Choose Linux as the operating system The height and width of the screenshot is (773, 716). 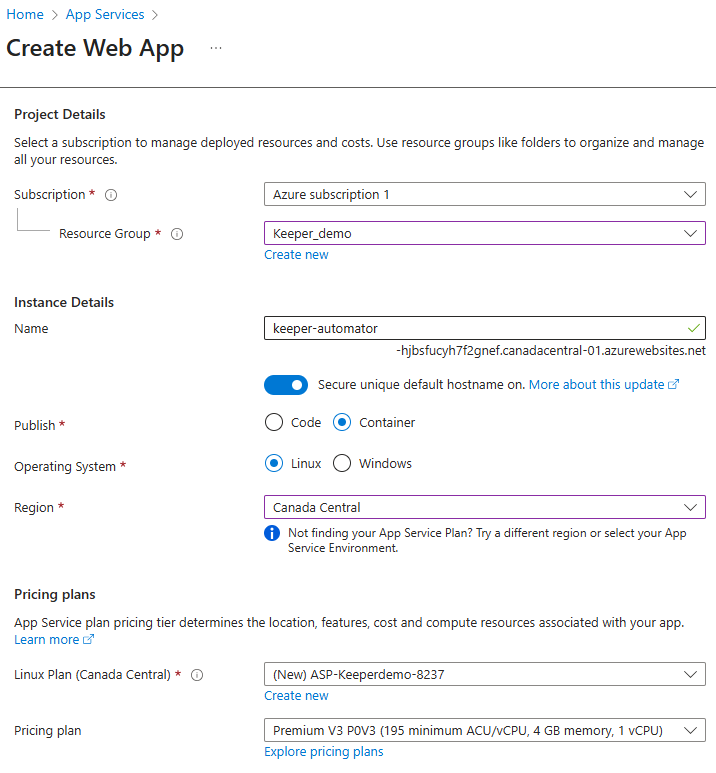coord(274,463)
